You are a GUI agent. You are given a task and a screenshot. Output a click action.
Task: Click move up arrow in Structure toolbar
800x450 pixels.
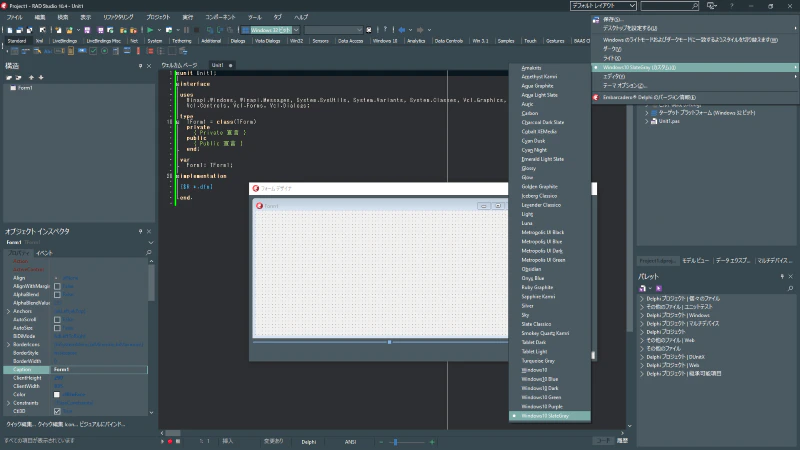click(x=31, y=78)
